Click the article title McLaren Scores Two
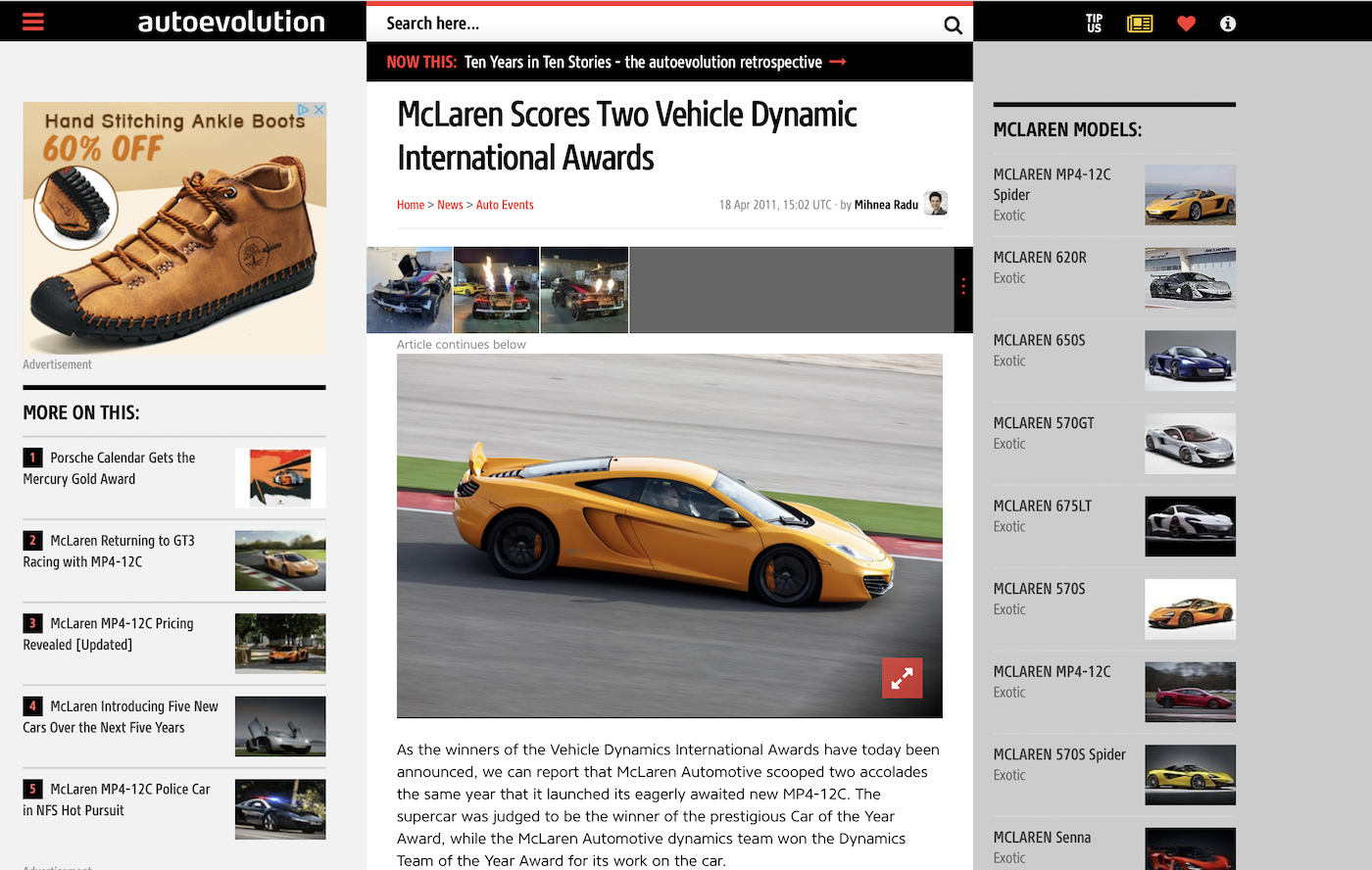This screenshot has height=870, width=1372. click(627, 136)
